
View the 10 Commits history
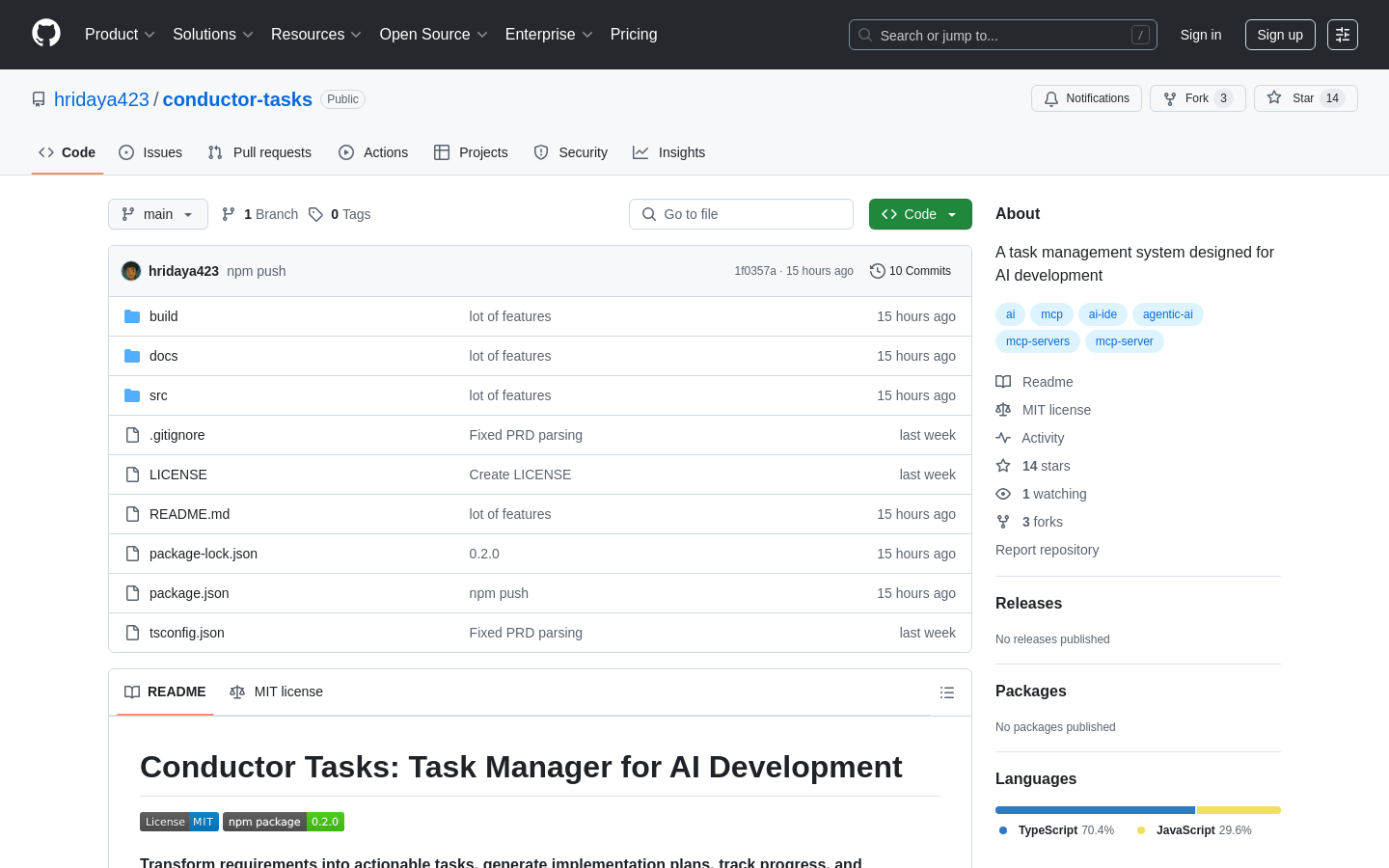point(911,271)
